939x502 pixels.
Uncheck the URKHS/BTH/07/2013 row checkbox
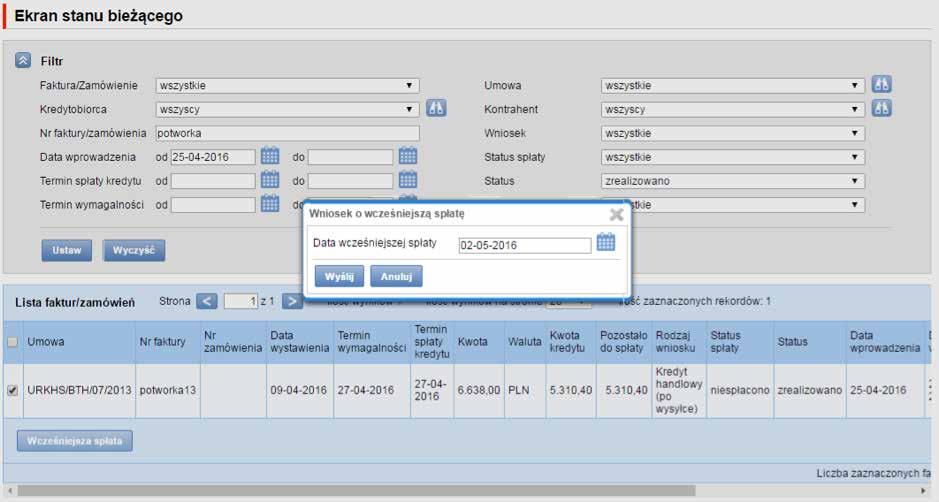click(12, 391)
